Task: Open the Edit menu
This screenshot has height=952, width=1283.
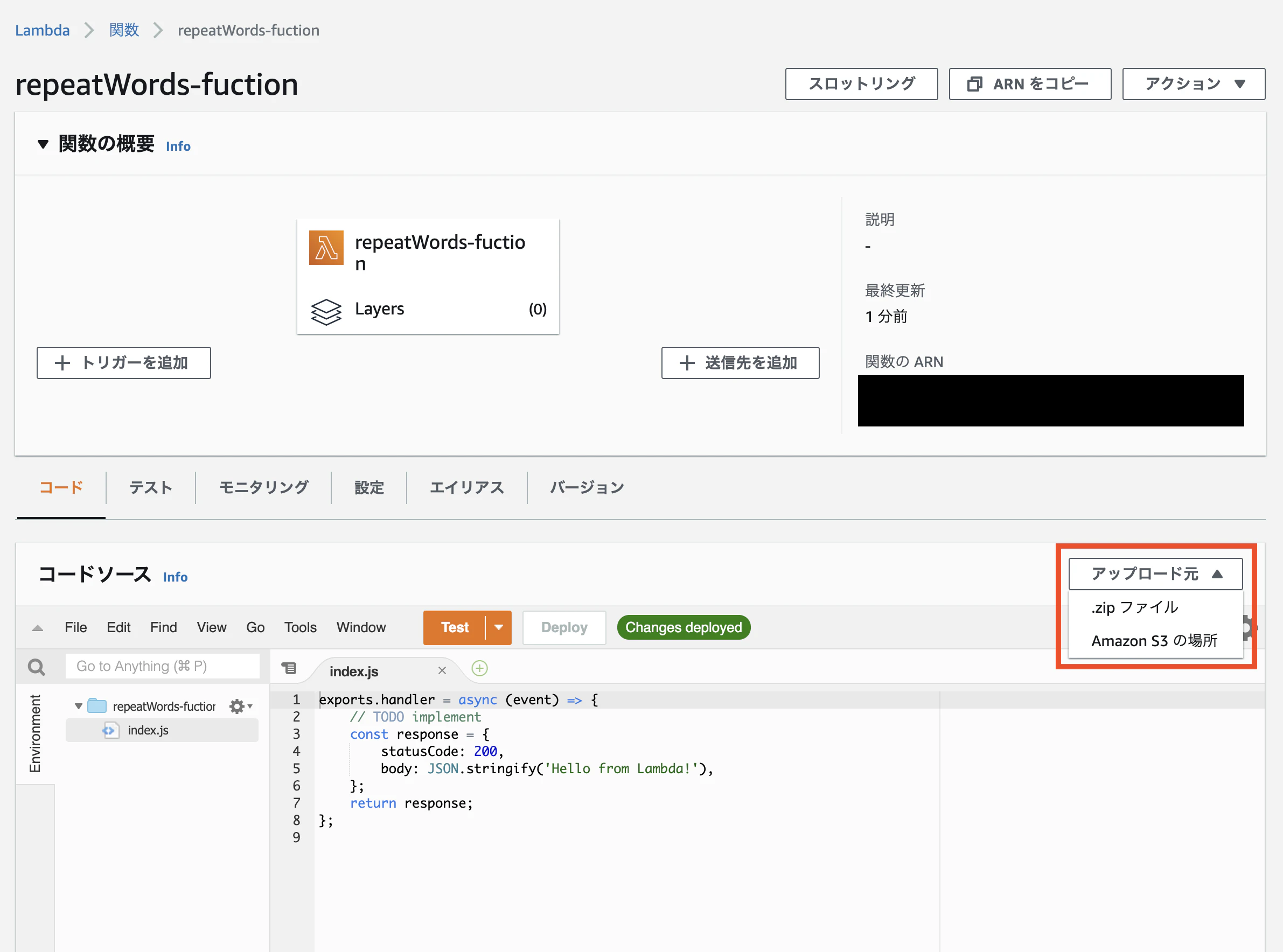Action: [x=118, y=627]
